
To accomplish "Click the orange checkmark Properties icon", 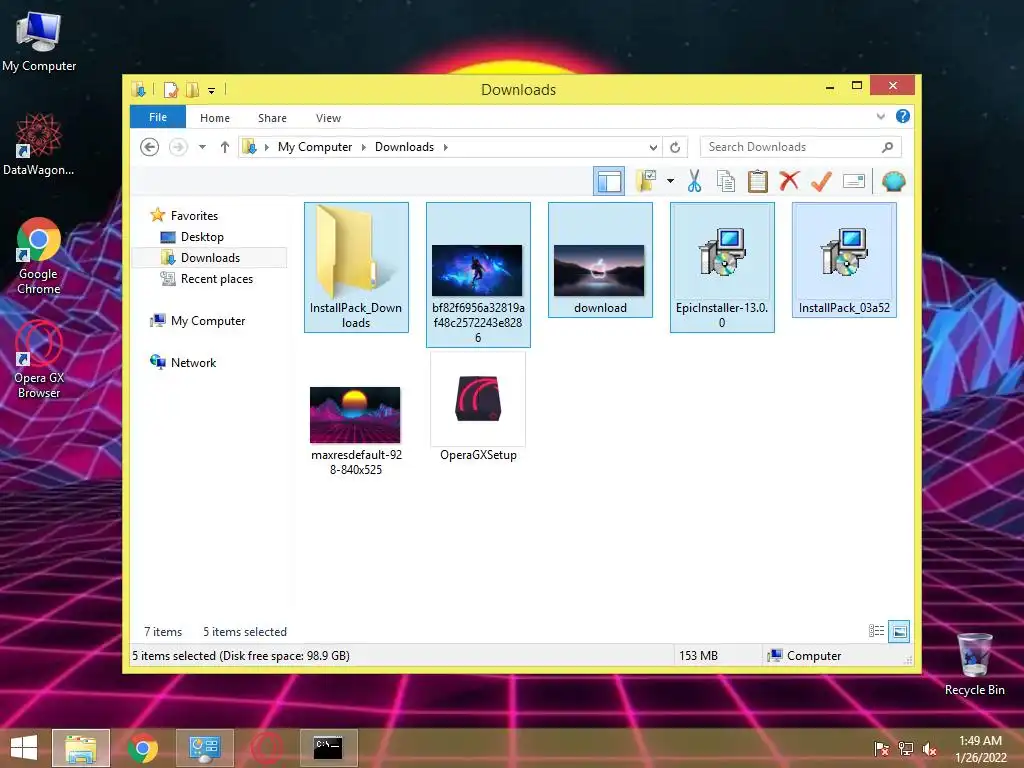I will tap(821, 181).
